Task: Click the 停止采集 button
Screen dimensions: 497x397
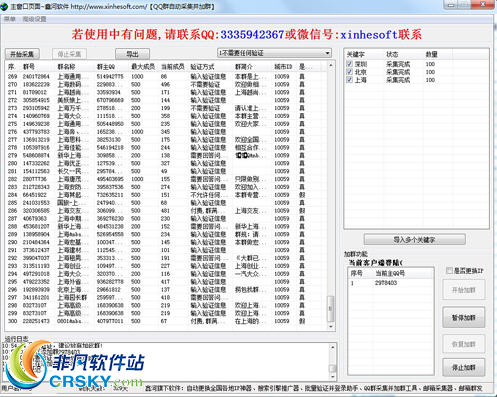Action: point(69,54)
